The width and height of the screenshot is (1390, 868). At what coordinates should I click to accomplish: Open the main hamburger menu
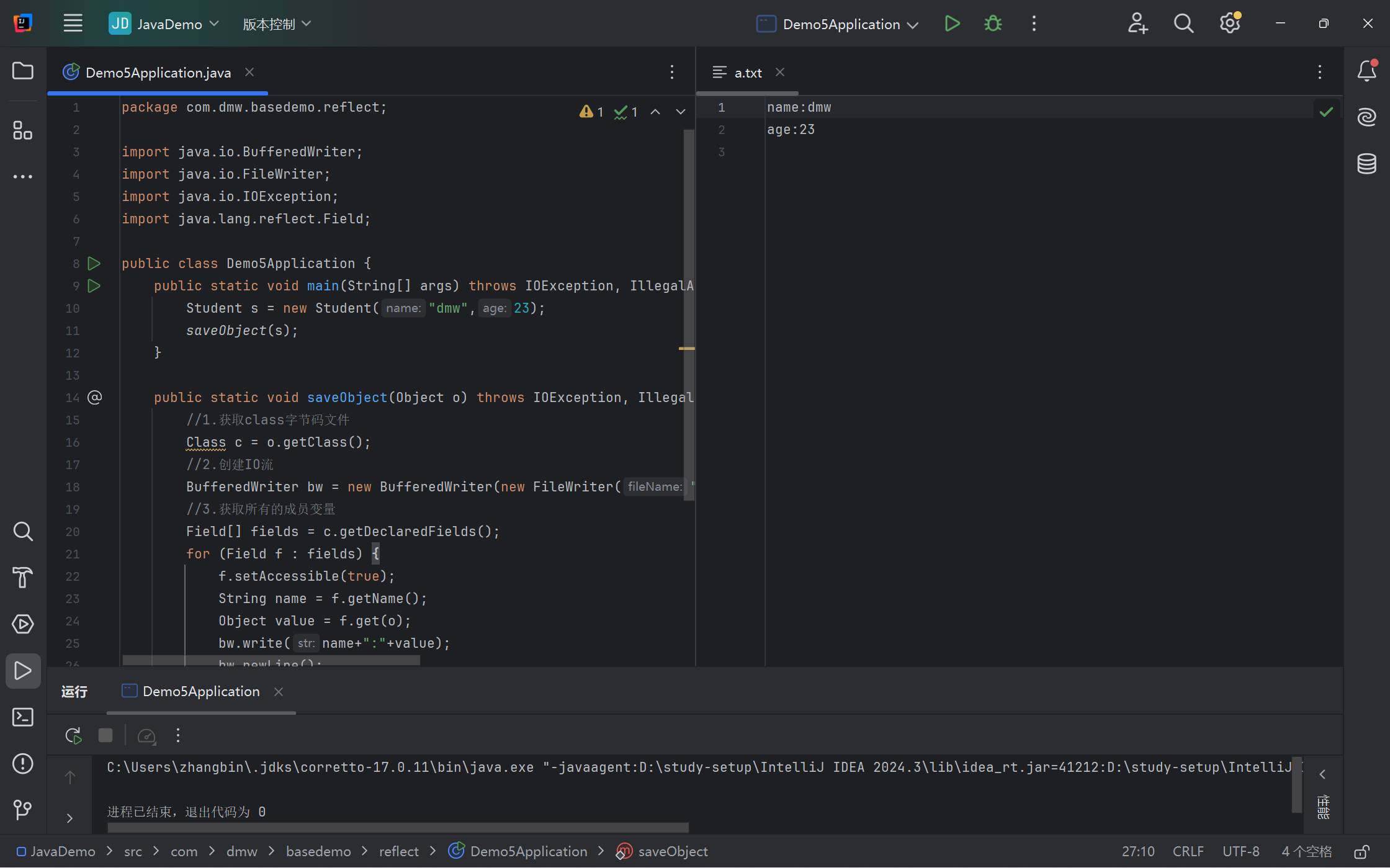click(73, 24)
